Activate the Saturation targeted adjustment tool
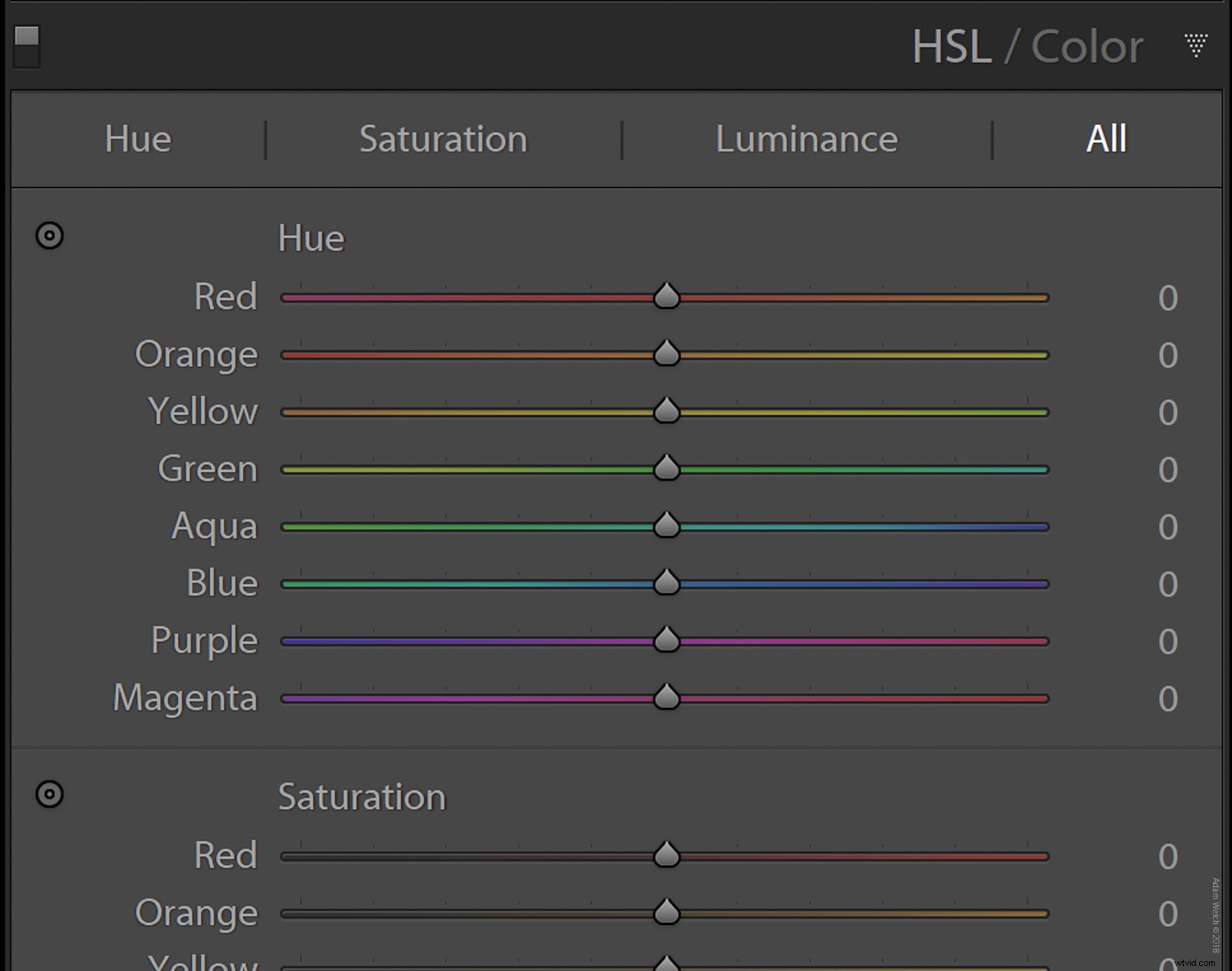The image size is (1232, 971). [x=49, y=794]
